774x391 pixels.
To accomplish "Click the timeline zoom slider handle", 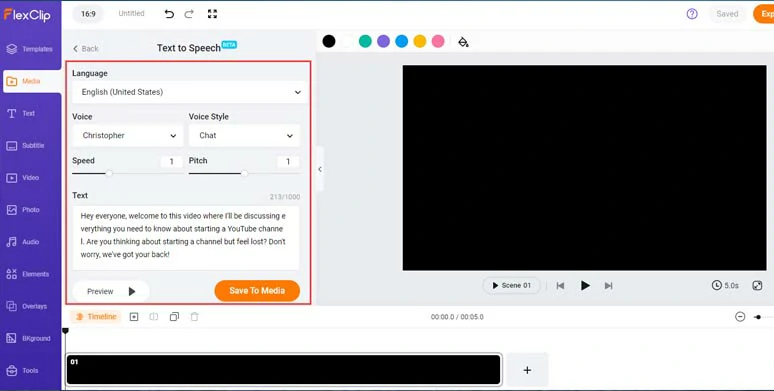I will tap(758, 317).
